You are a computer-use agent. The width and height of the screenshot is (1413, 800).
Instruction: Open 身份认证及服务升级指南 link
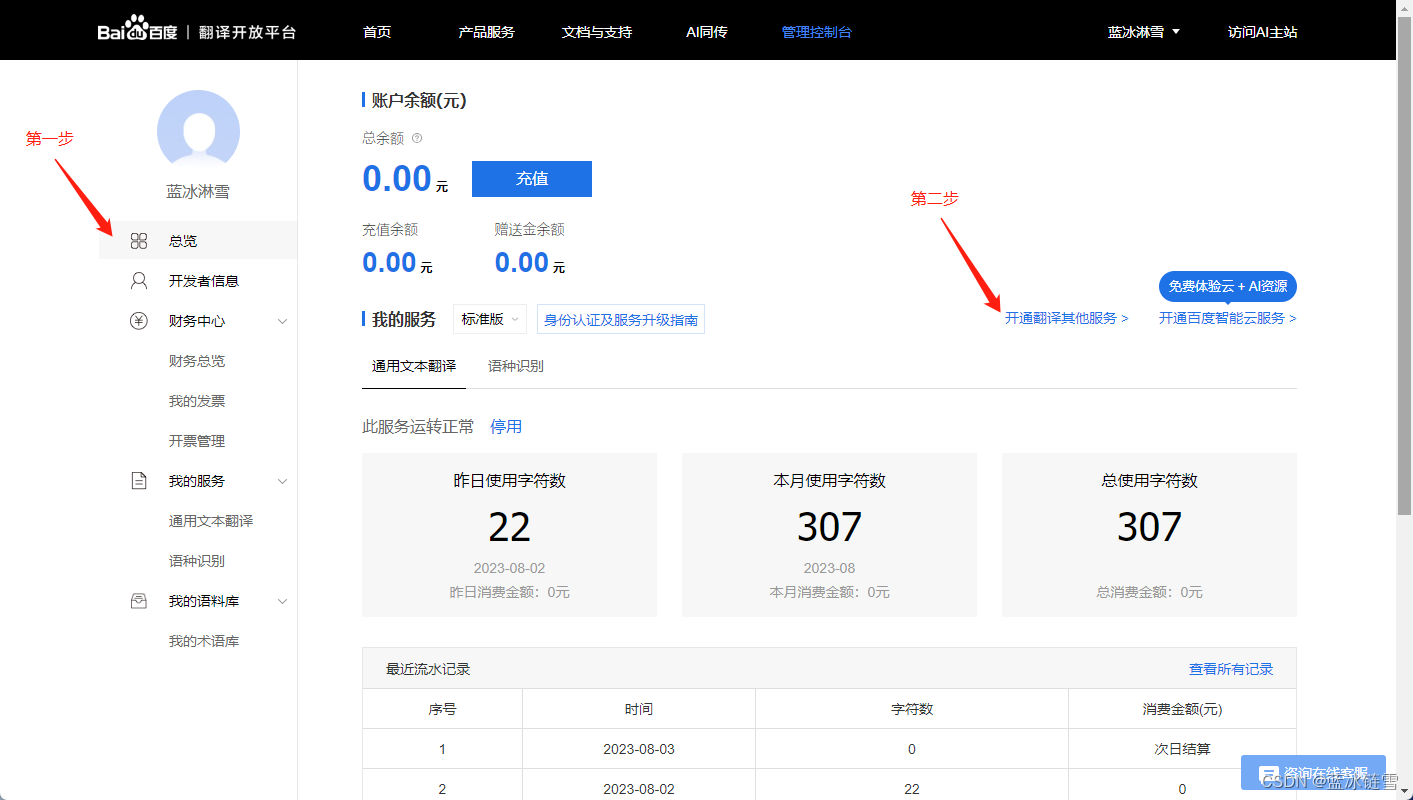[621, 319]
